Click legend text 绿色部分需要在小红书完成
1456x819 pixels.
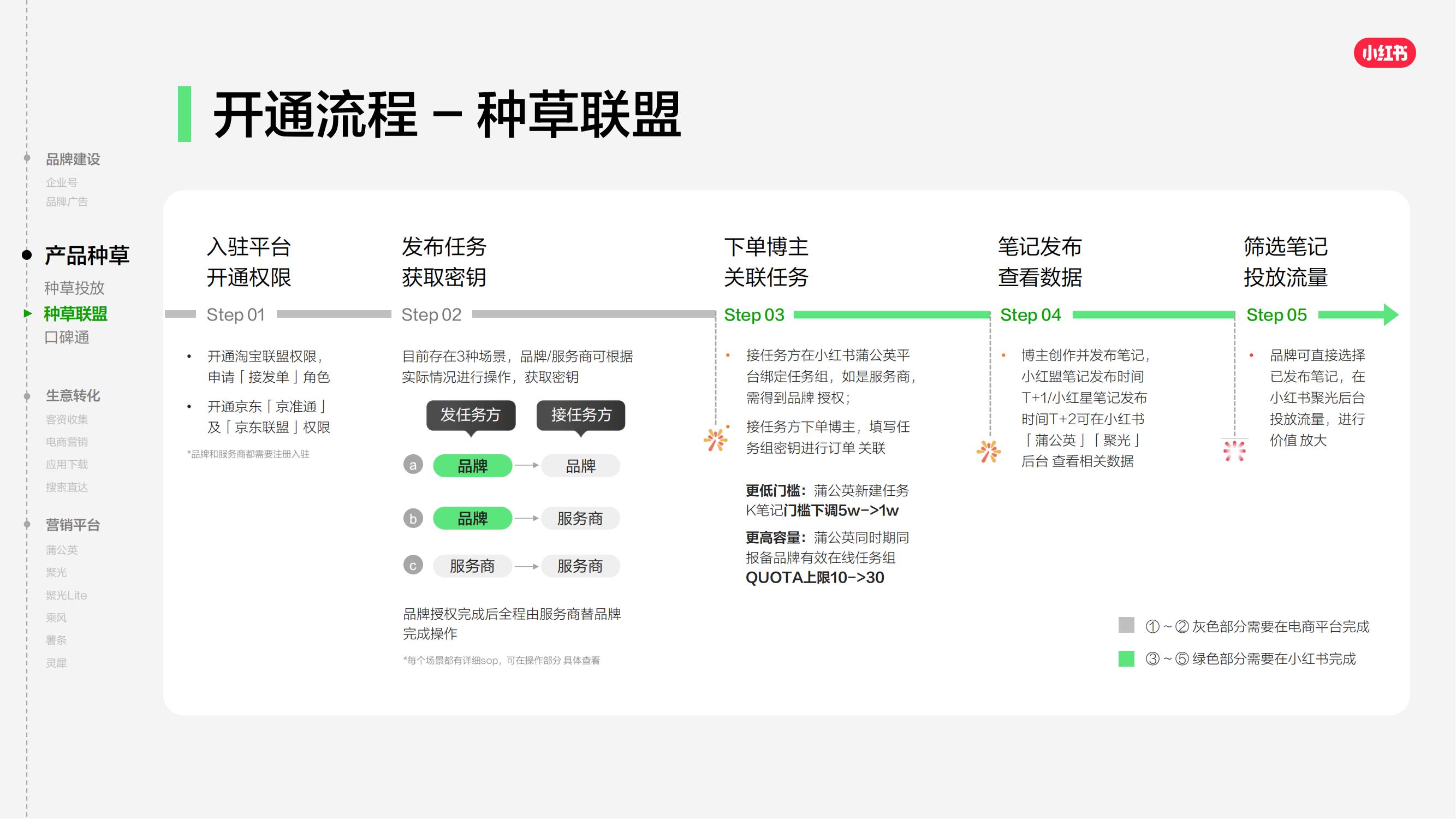point(1274,659)
